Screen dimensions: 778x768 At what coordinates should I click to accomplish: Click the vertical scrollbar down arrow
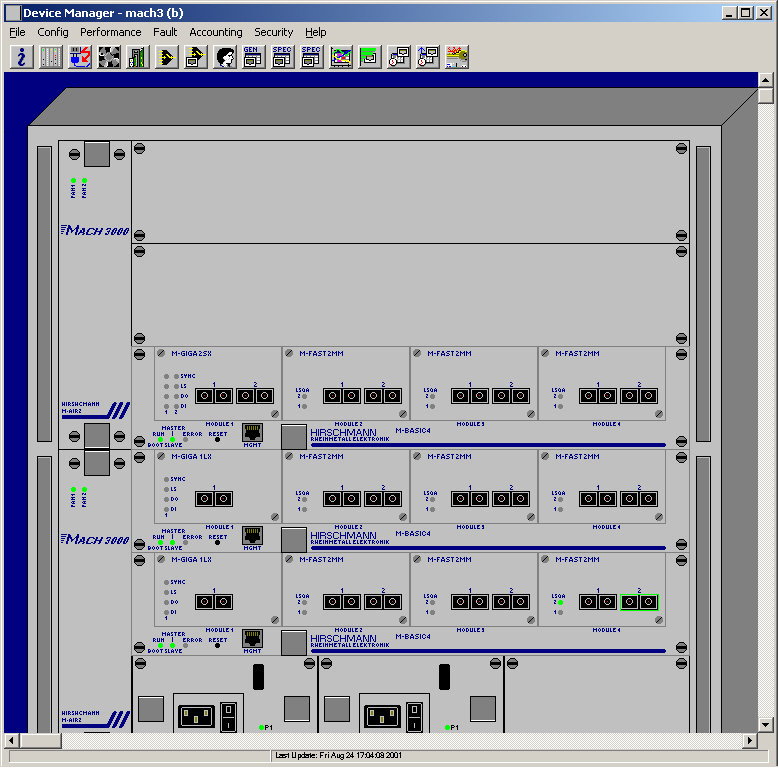765,724
